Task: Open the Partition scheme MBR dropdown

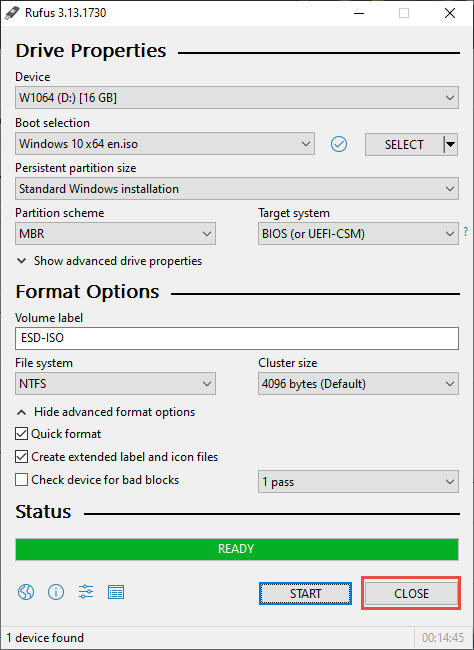Action: pos(115,234)
